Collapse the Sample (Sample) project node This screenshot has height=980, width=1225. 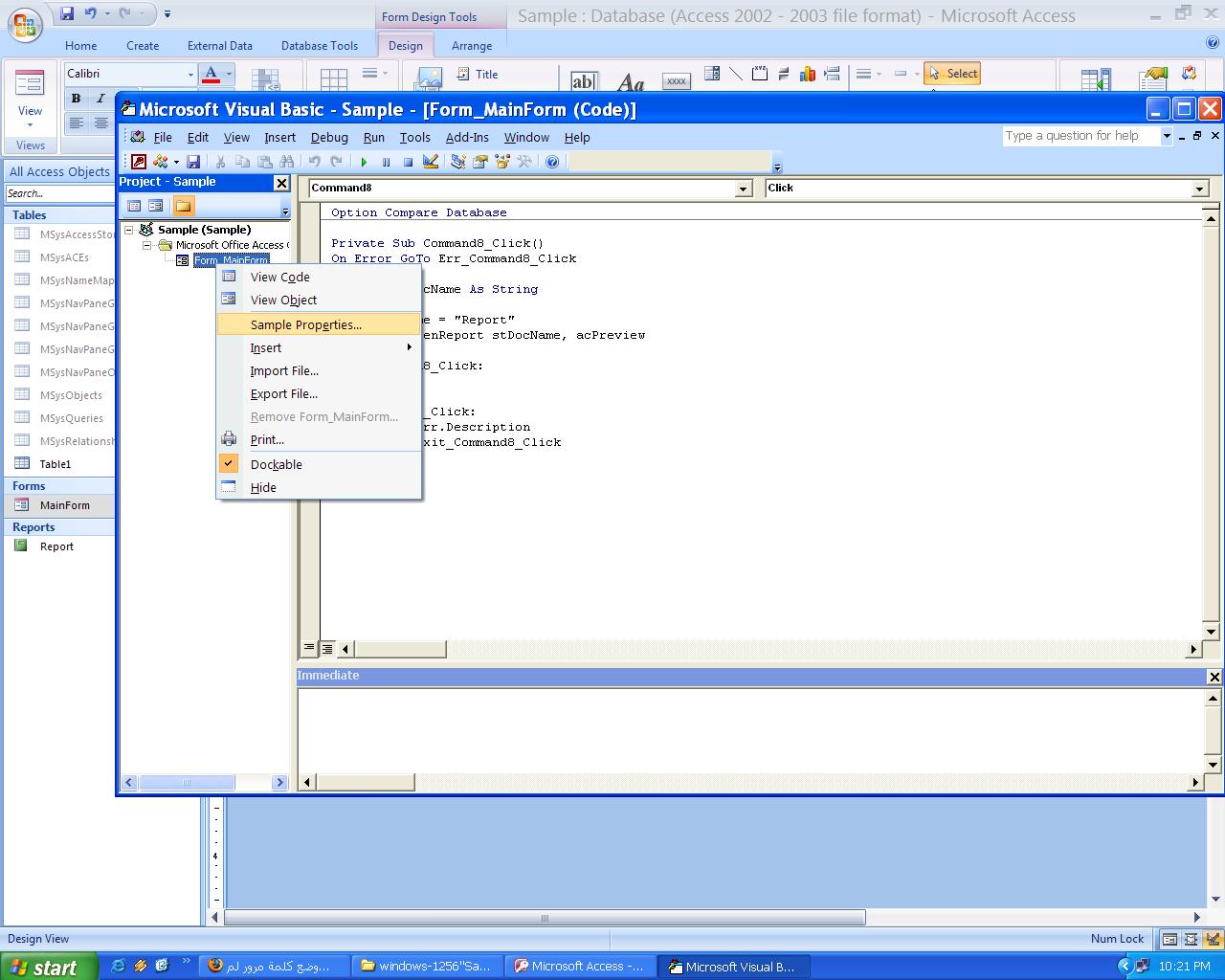129,230
